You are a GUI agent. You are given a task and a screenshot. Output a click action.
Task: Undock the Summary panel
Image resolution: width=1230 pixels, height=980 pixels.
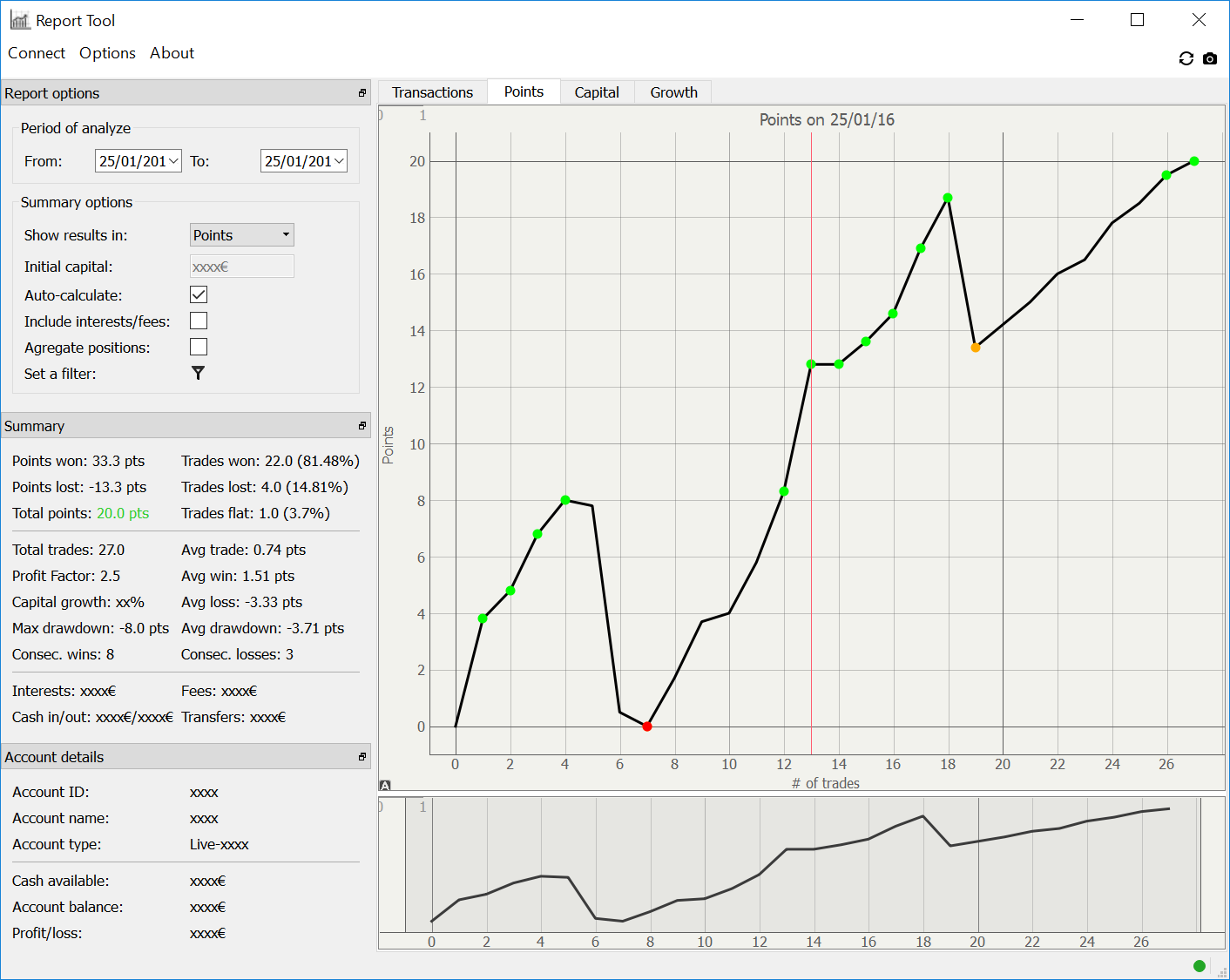(362, 426)
